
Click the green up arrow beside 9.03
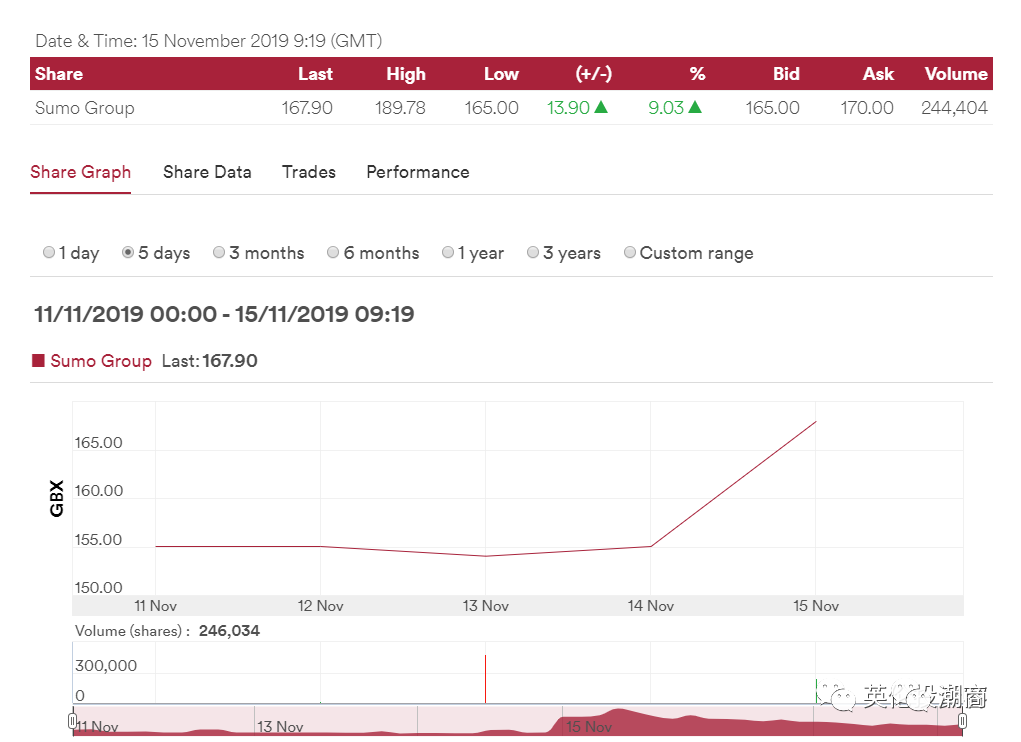pyautogui.click(x=695, y=107)
